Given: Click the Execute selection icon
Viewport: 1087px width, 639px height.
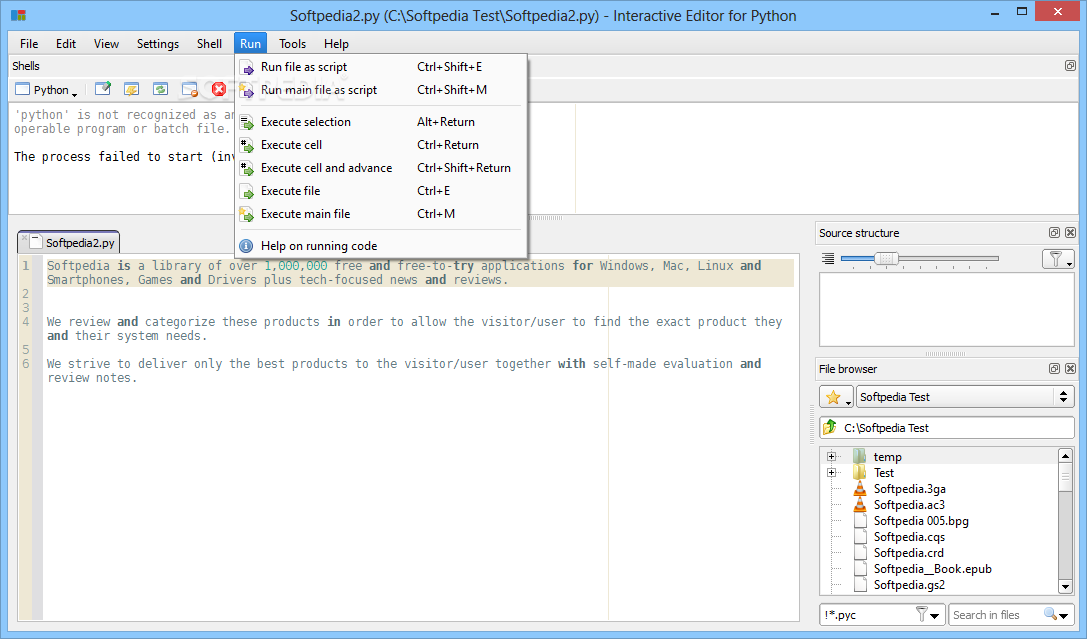Looking at the screenshot, I should (x=247, y=123).
